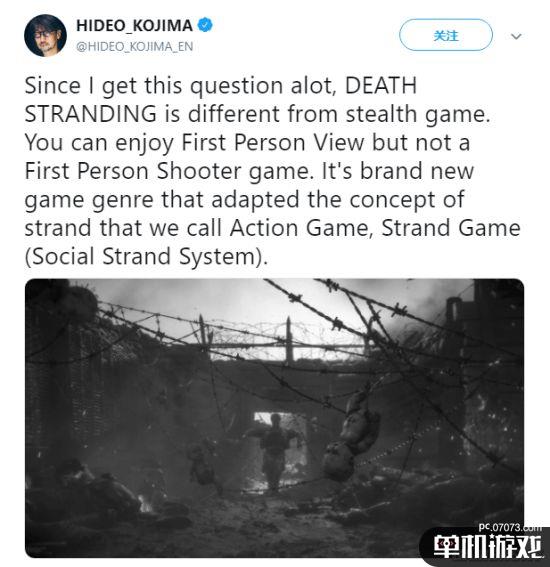Click the 关注 follow button
This screenshot has width=550, height=567.
445,35
